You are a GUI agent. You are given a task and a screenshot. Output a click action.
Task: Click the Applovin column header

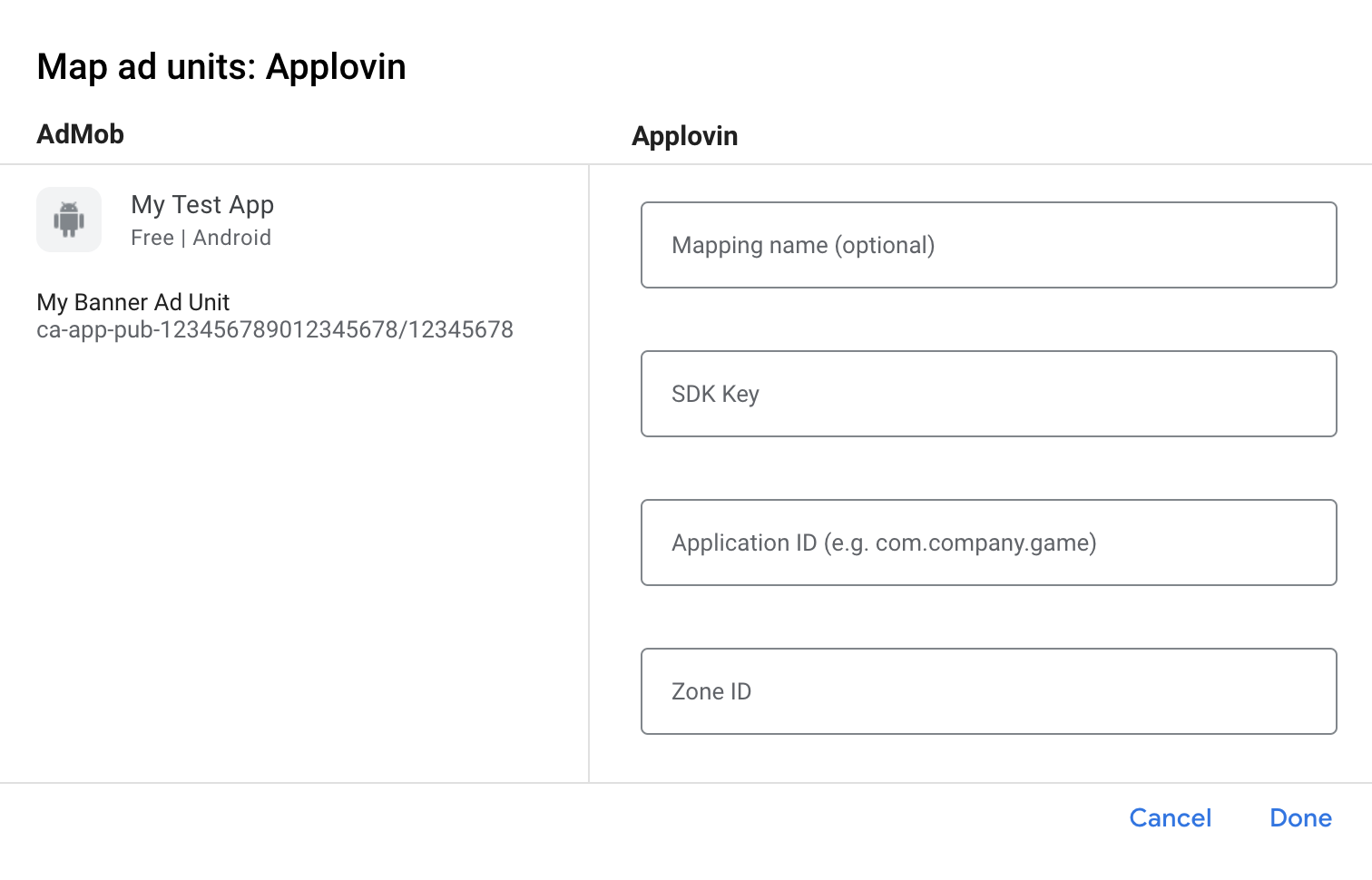pos(684,136)
